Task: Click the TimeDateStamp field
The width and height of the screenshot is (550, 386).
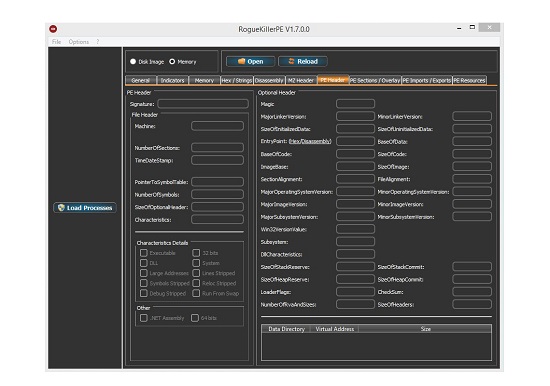Action: [217, 160]
